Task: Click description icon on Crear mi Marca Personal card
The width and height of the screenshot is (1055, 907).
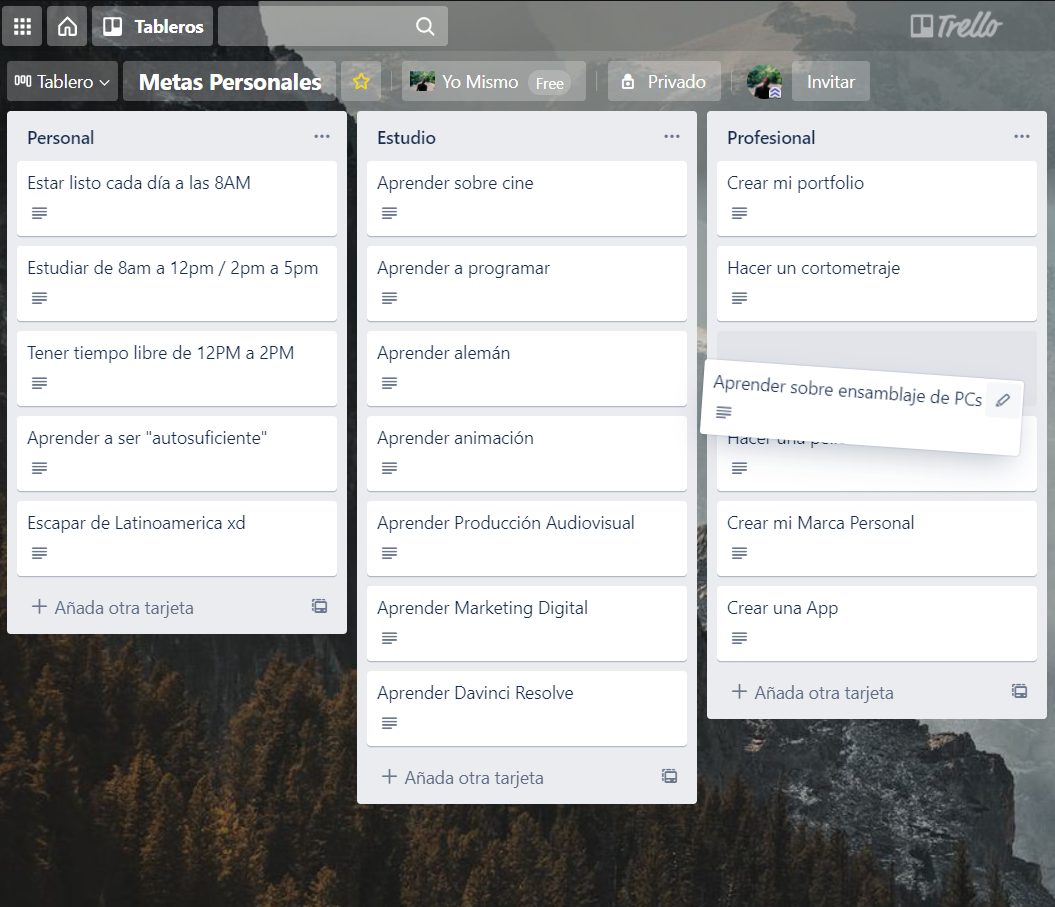Action: [739, 553]
